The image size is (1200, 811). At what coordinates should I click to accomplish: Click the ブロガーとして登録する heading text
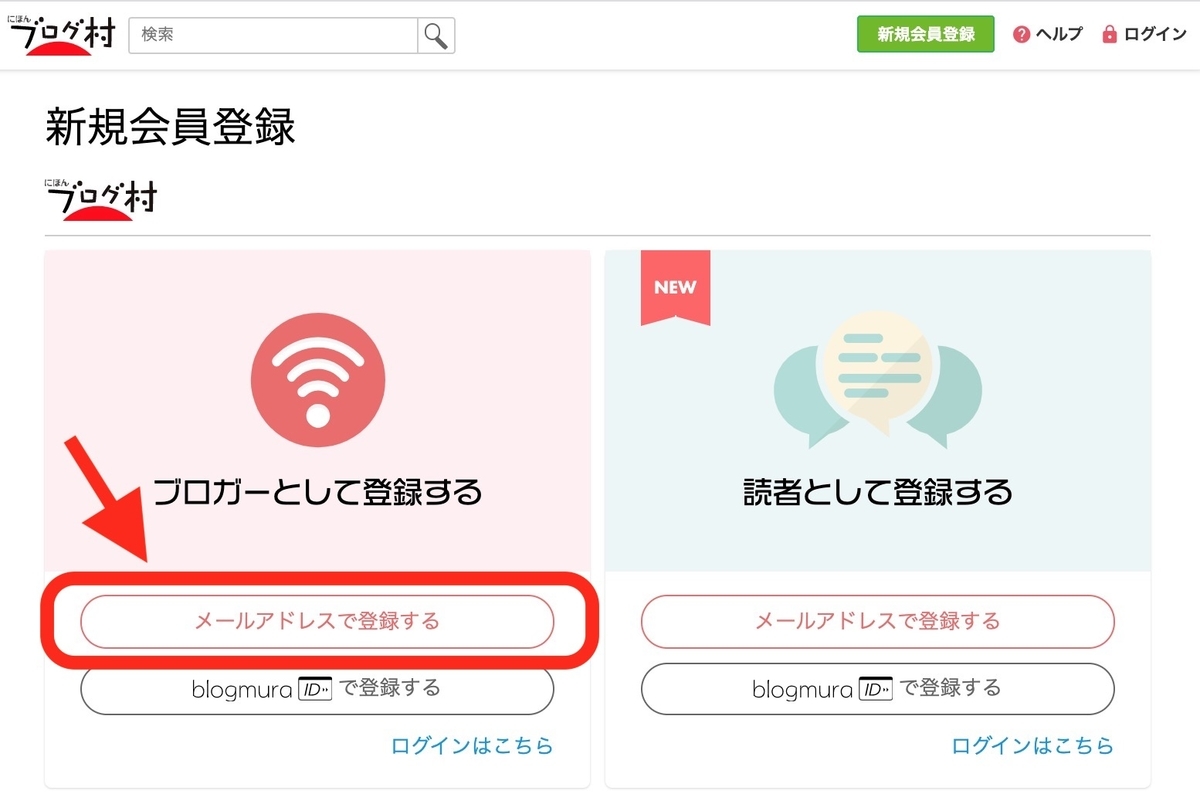[317, 493]
